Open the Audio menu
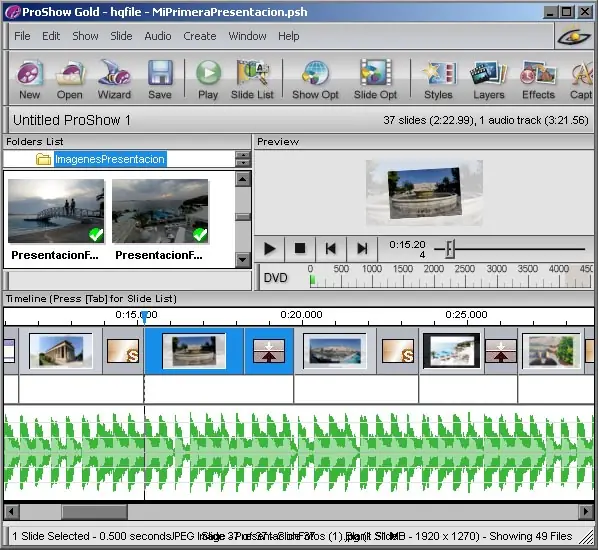The height and width of the screenshot is (550, 598). click(x=158, y=36)
